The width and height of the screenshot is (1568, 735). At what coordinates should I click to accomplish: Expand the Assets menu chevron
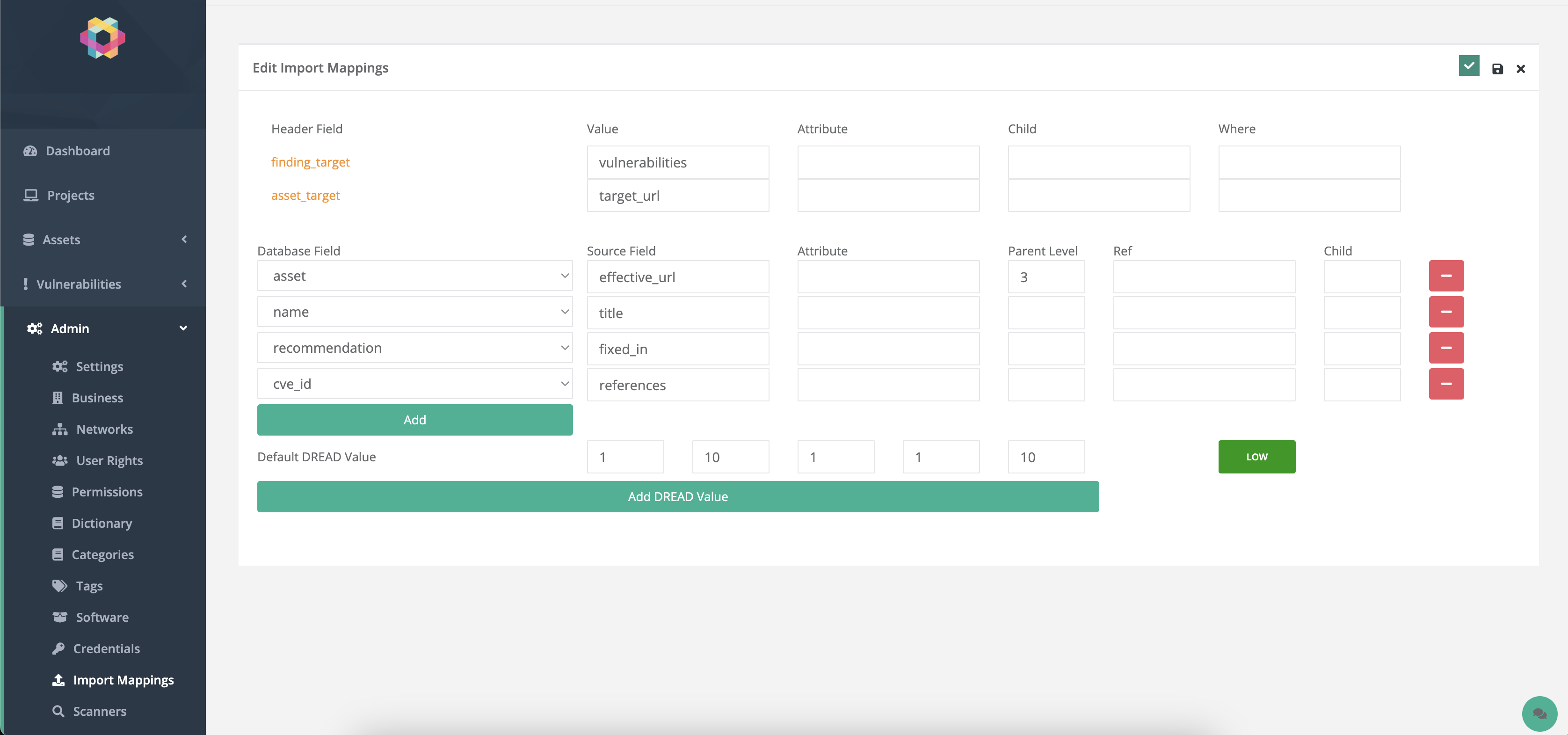[x=184, y=240]
